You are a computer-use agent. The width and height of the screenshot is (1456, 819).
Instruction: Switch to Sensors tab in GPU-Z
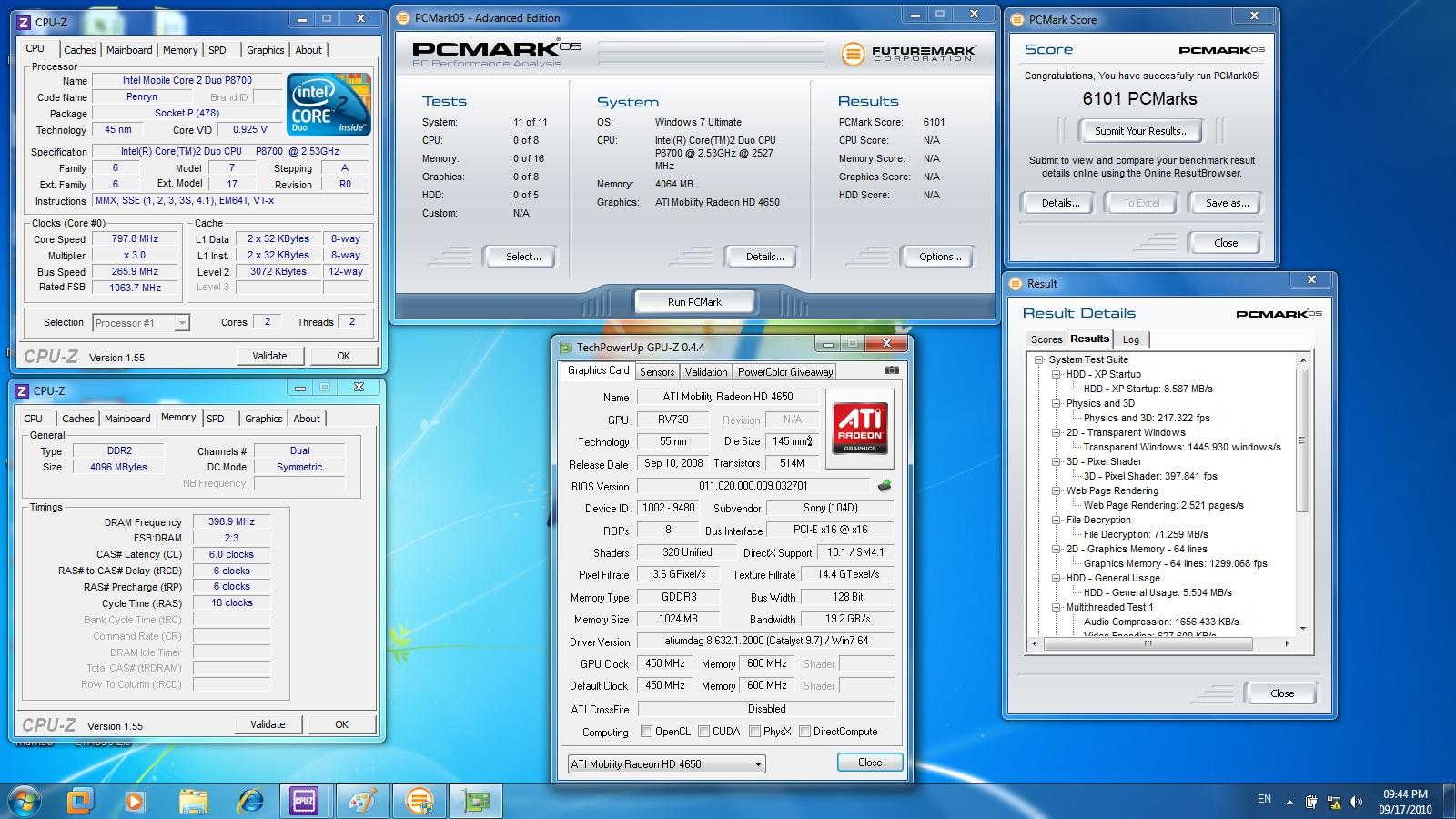tap(657, 372)
